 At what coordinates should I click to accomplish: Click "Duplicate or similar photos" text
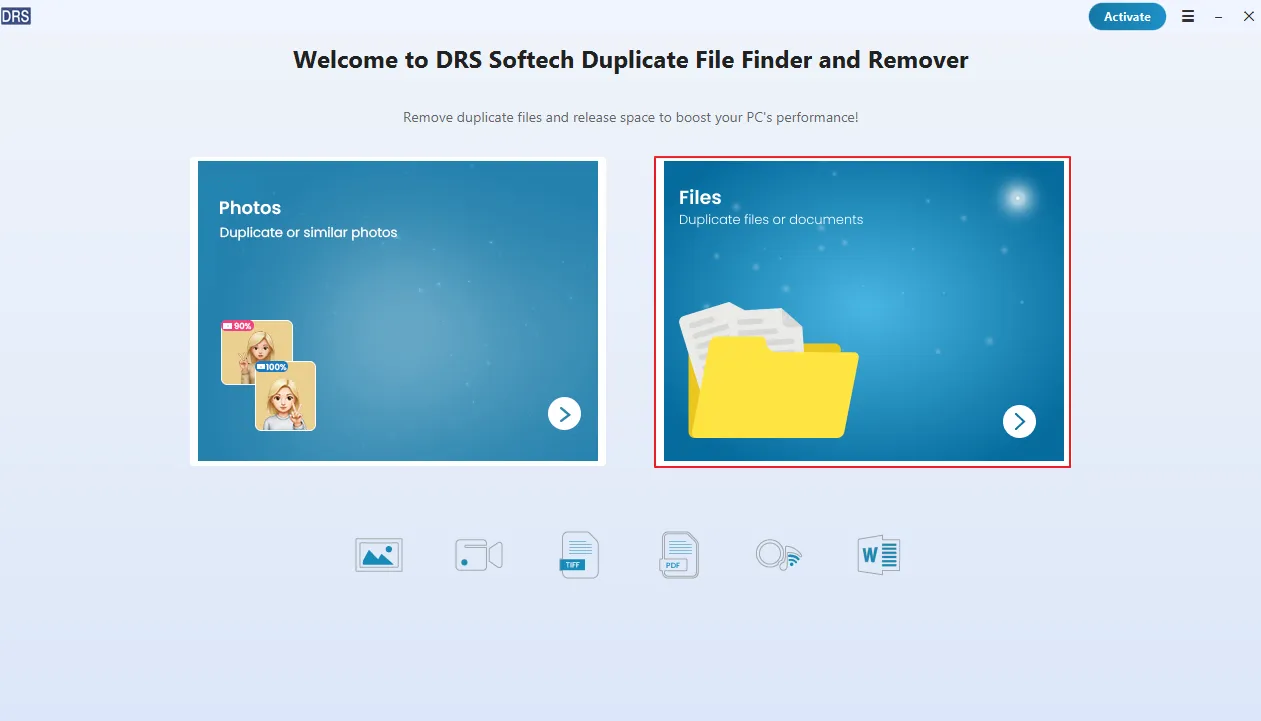click(x=309, y=232)
